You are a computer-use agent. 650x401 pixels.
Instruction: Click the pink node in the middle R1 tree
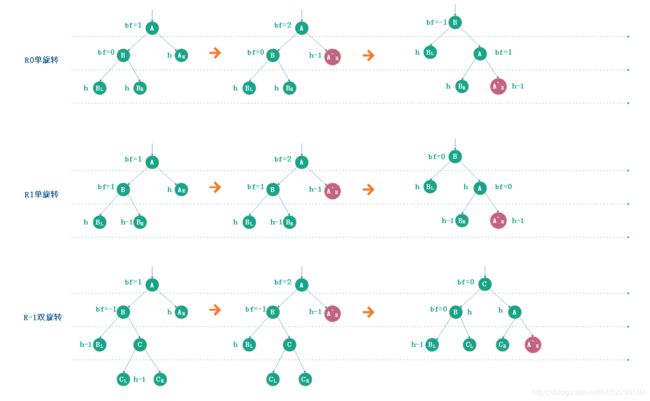[x=332, y=191]
